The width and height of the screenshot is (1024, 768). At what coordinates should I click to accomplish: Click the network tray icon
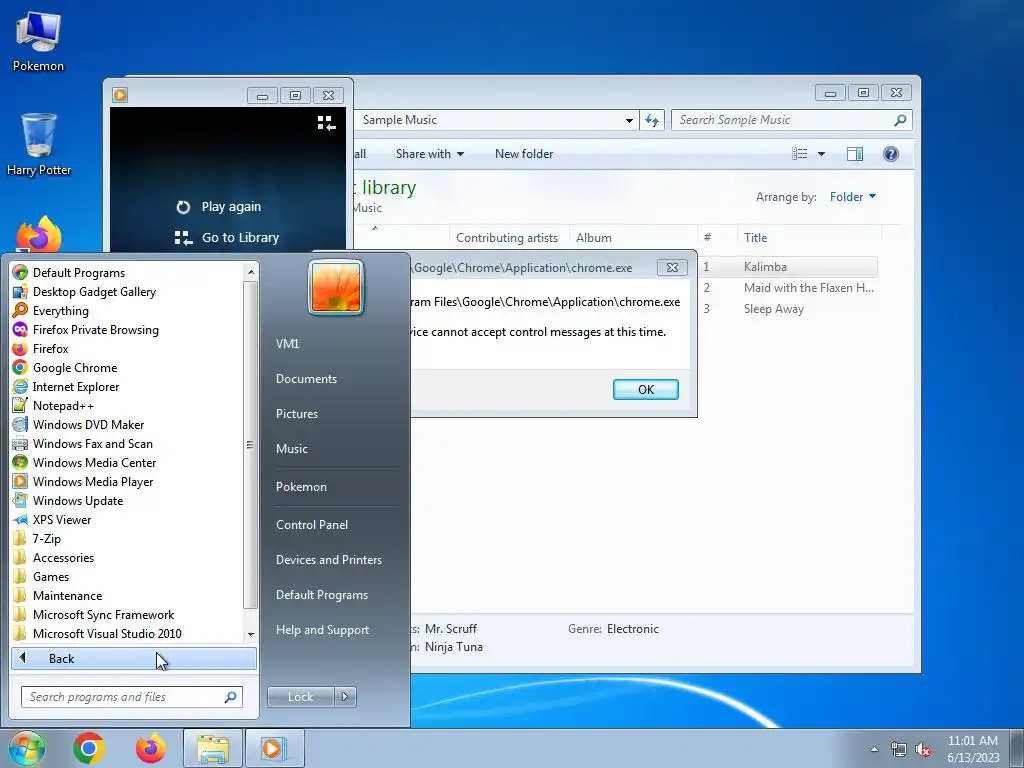[x=899, y=749]
